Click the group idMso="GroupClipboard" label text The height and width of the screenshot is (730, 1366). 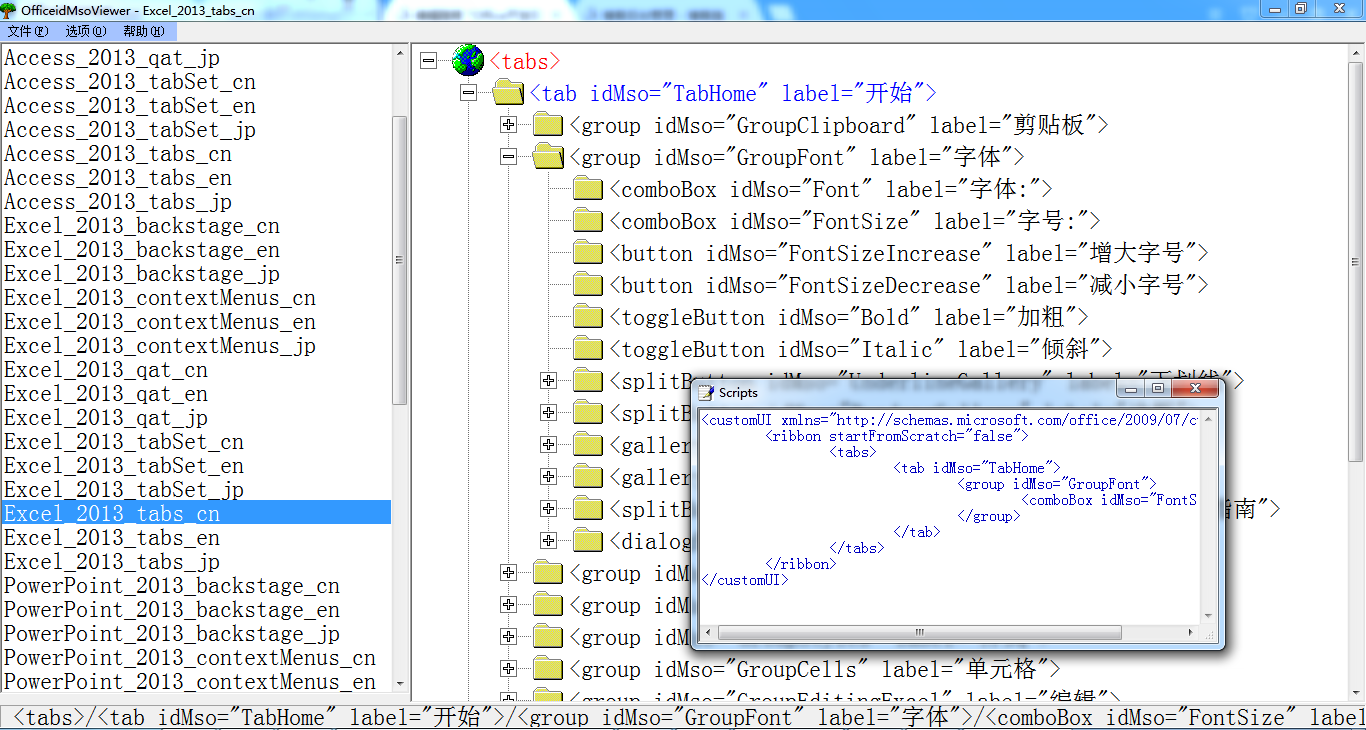(x=839, y=125)
